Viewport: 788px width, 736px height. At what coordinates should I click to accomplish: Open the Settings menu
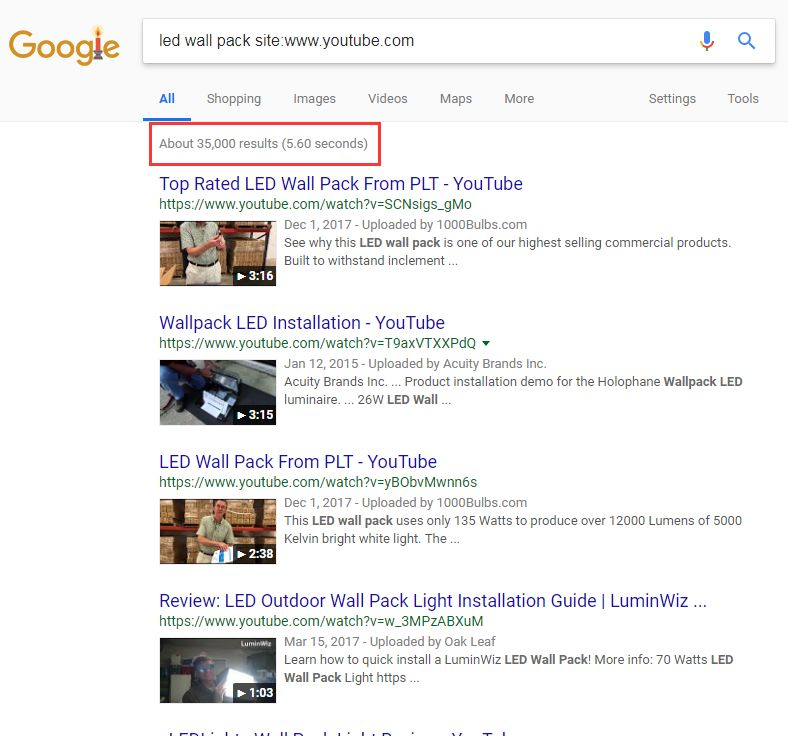(671, 99)
